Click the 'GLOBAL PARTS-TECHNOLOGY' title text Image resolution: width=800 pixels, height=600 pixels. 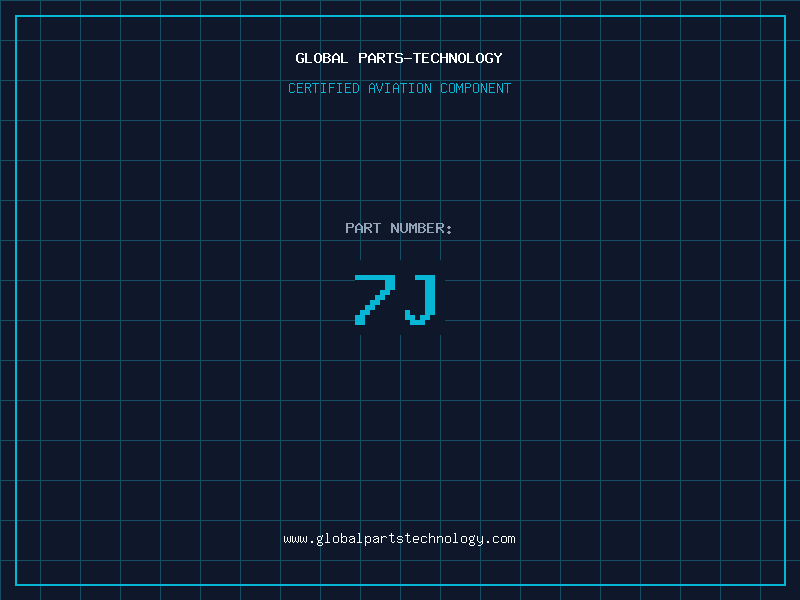pos(399,58)
